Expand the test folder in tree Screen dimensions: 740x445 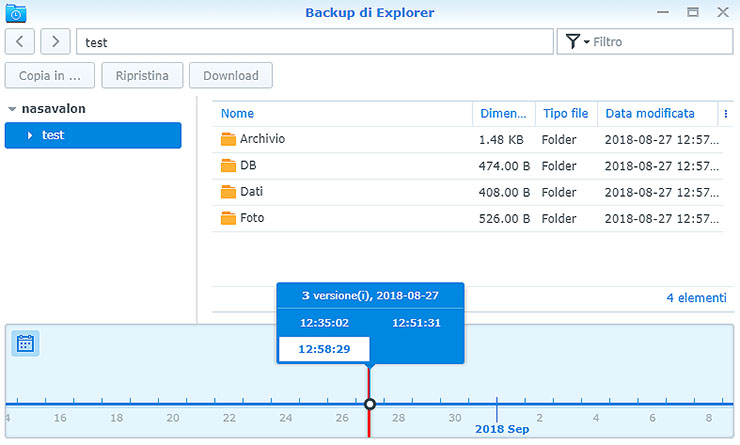pos(30,135)
